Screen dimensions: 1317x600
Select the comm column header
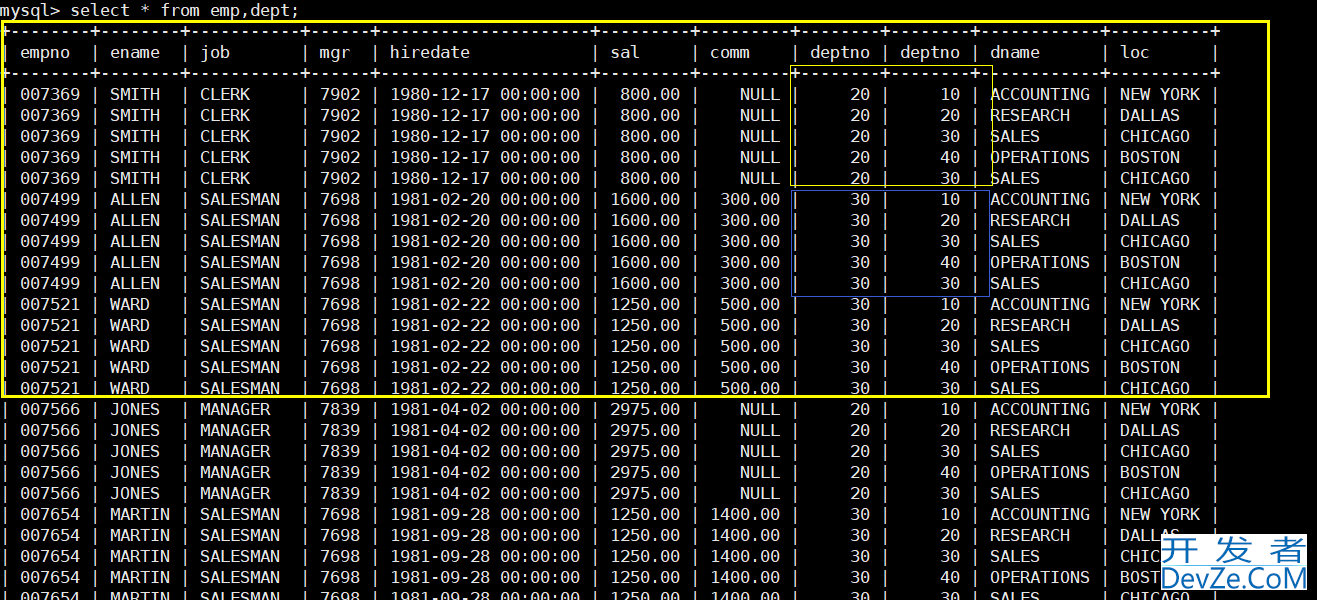tap(730, 52)
